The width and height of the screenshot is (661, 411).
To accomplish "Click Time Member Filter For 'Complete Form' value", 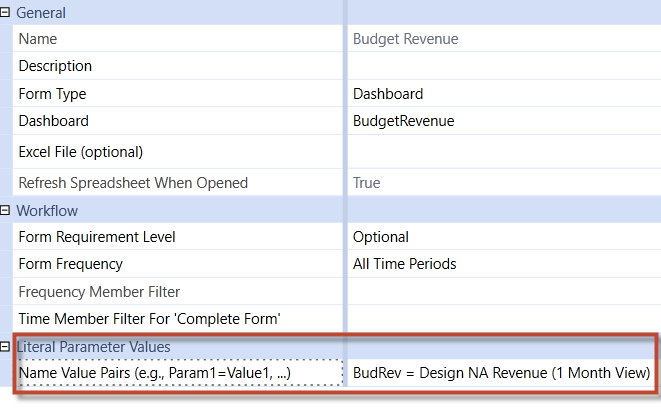I will [x=500, y=319].
